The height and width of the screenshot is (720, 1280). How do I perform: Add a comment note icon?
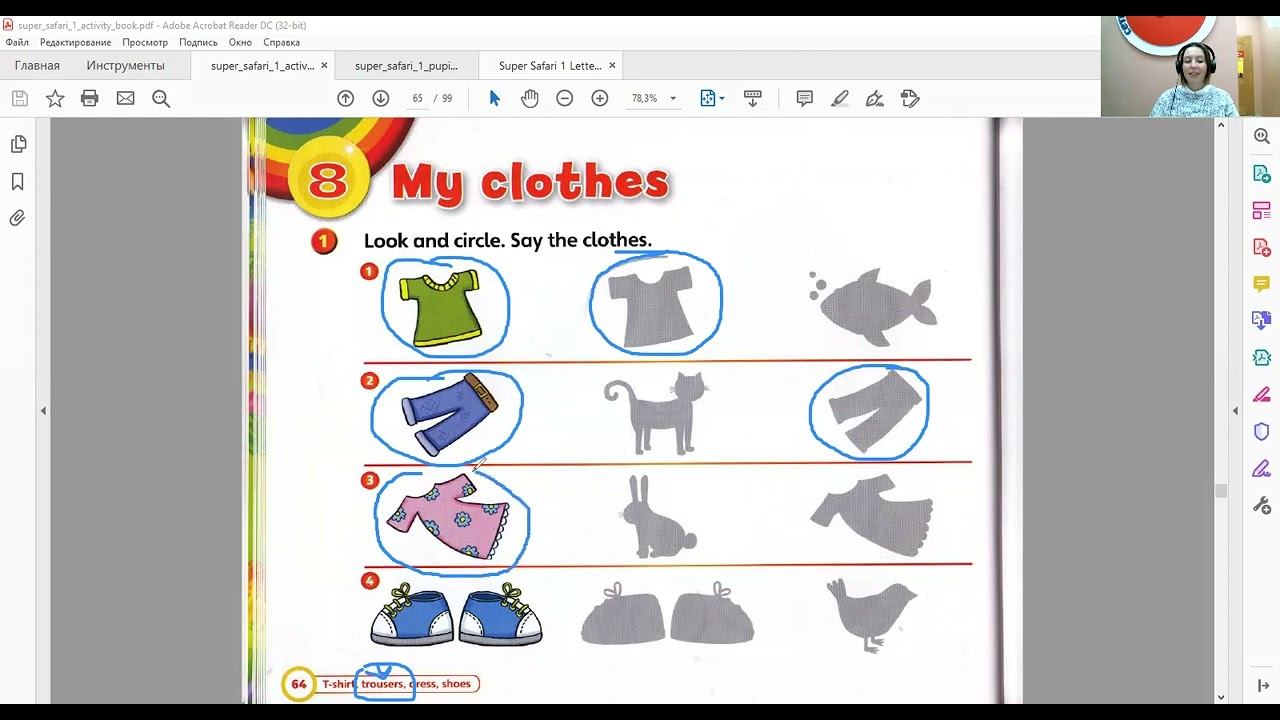(x=804, y=98)
